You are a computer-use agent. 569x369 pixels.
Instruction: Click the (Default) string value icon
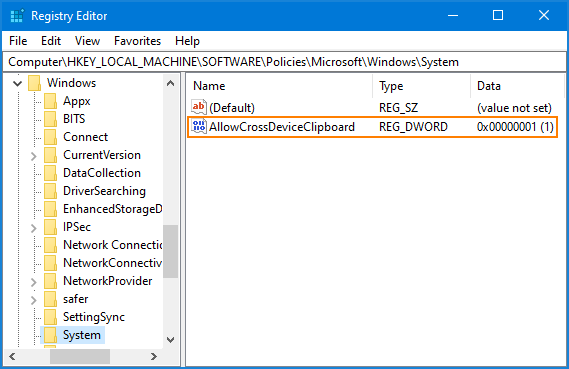[199, 107]
